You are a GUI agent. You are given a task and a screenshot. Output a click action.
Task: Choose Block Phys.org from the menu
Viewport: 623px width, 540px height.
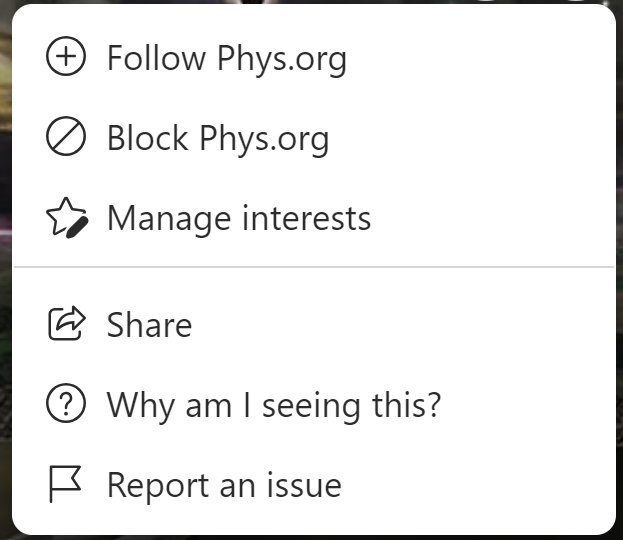click(314, 136)
